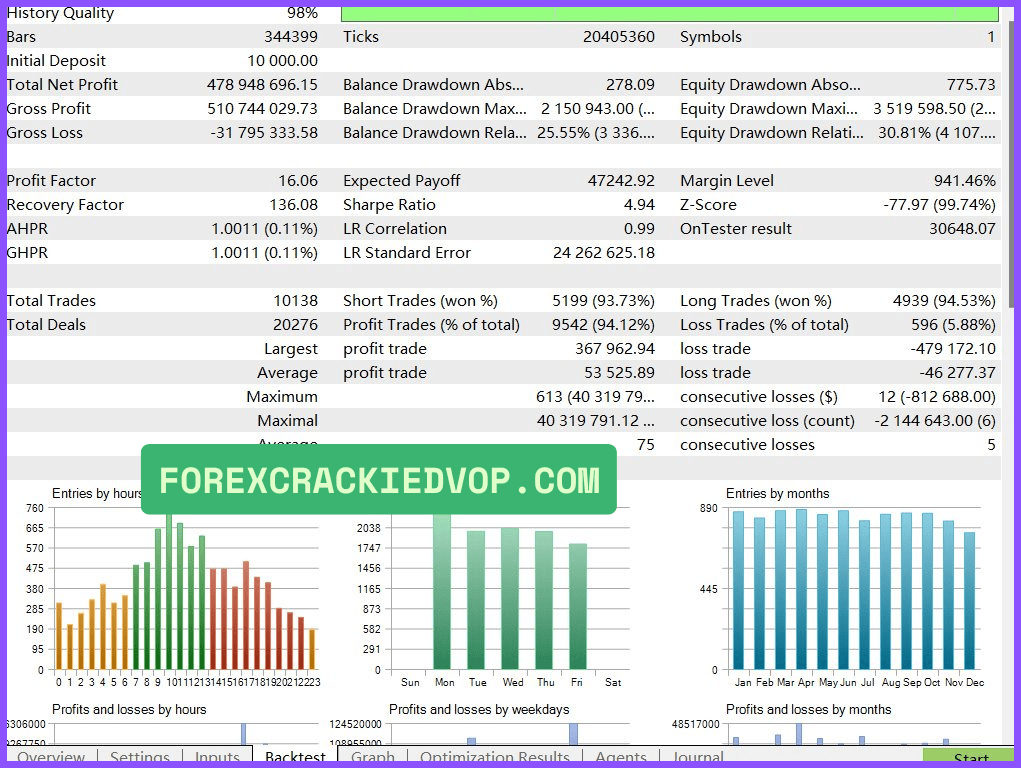This screenshot has width=1021, height=768.
Task: Select the LR Standard Error value 24 262 625.18
Action: point(604,253)
